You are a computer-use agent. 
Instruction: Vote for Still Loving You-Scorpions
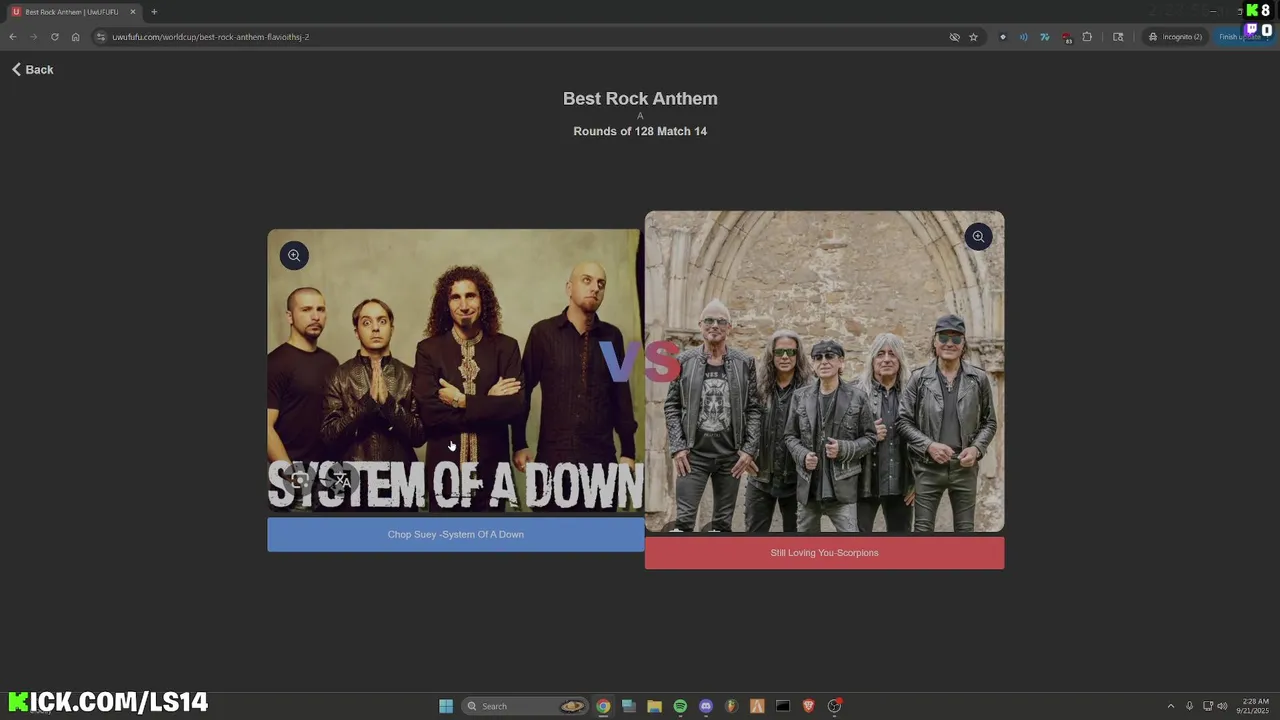[824, 553]
